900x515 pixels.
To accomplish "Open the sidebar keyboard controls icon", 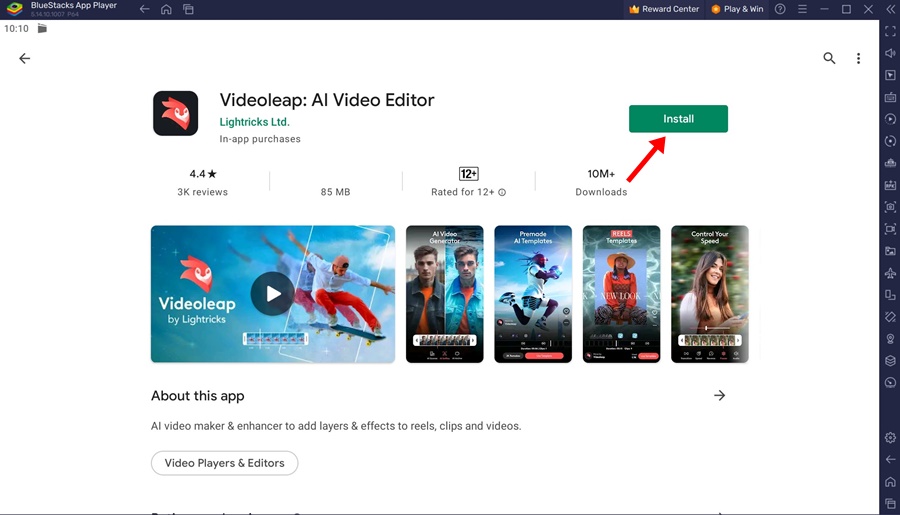I will pyautogui.click(x=890, y=97).
